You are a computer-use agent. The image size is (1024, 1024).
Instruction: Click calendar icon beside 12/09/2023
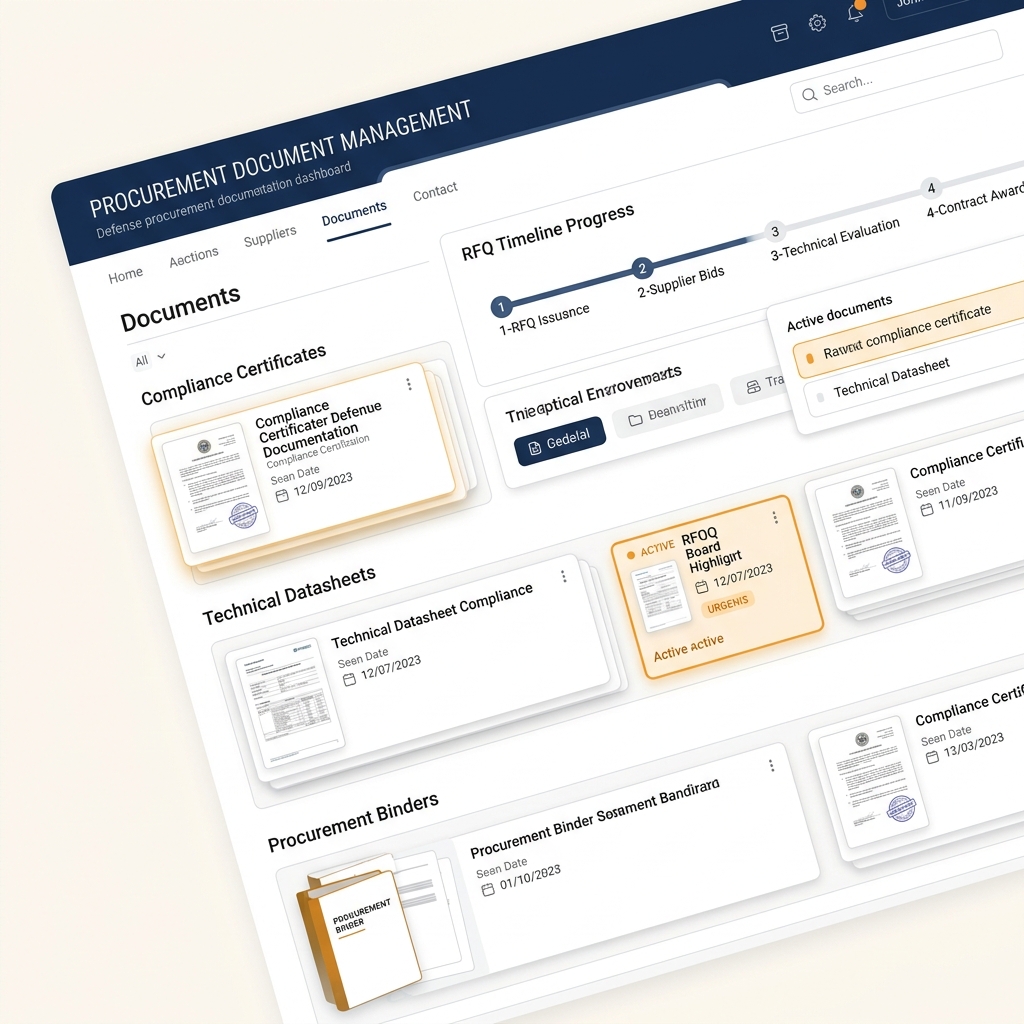point(281,496)
